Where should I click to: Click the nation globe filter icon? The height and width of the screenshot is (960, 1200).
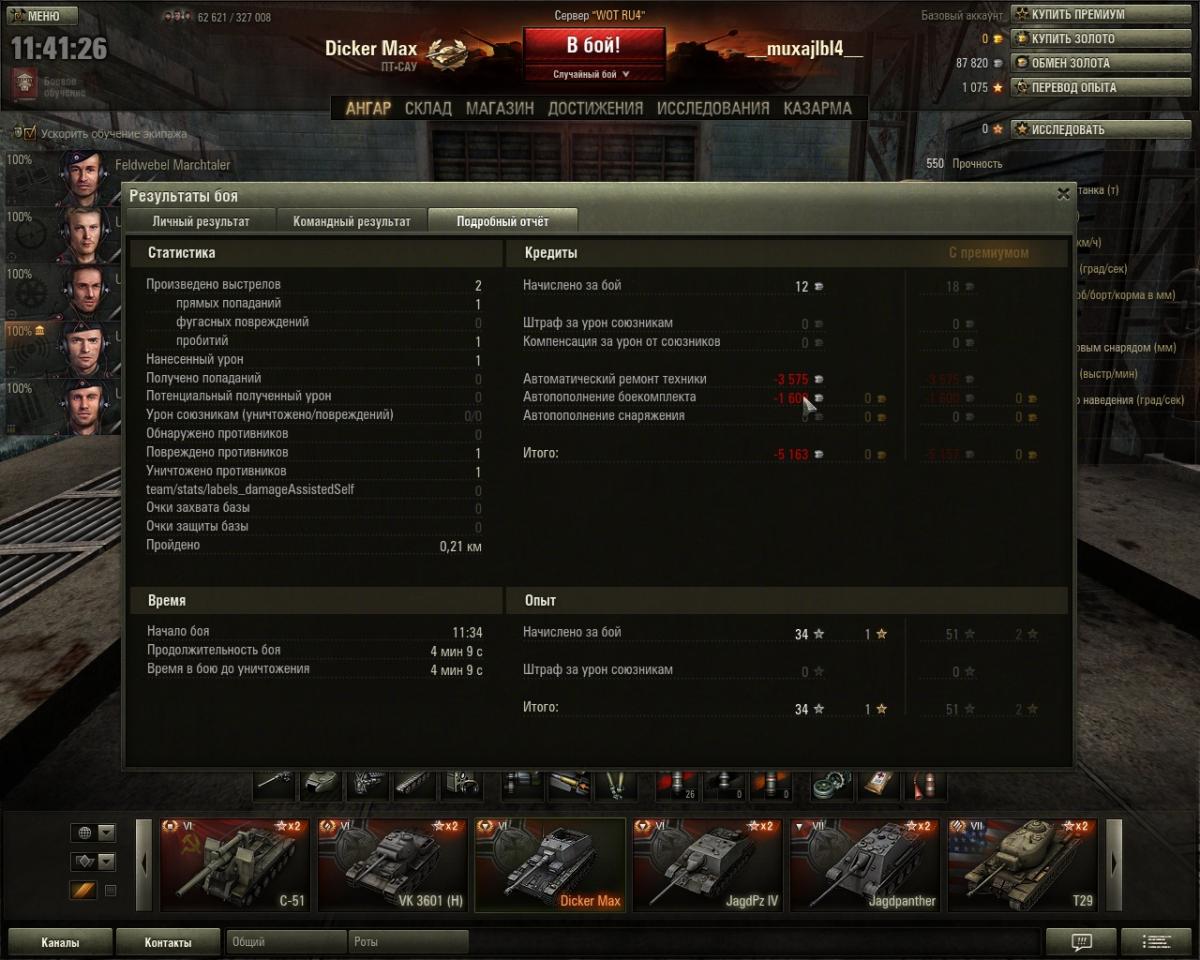click(x=84, y=833)
